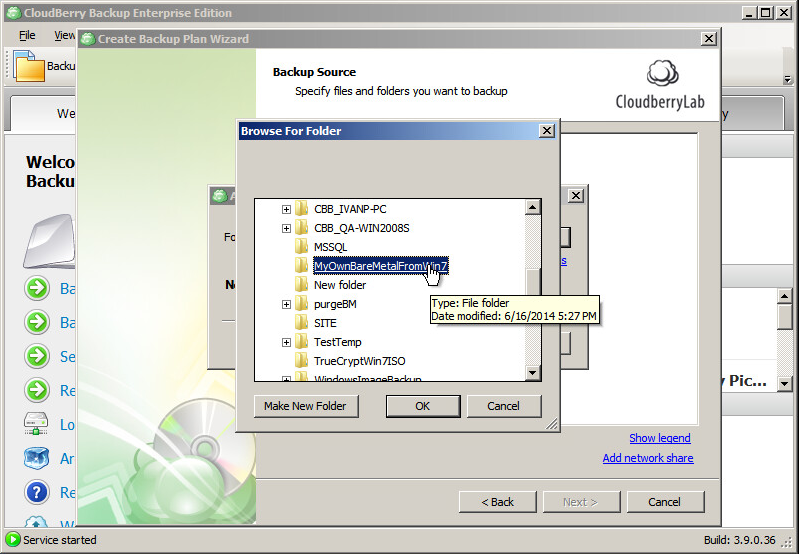Open the View menu
Screen dimensions: 799x554
coord(65,35)
